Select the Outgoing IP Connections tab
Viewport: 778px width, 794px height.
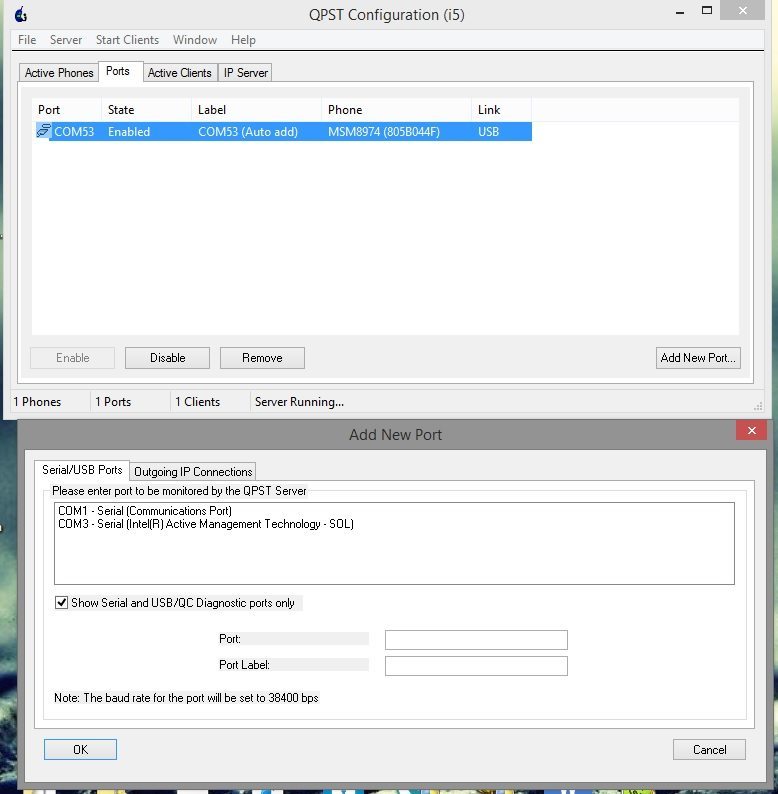193,471
